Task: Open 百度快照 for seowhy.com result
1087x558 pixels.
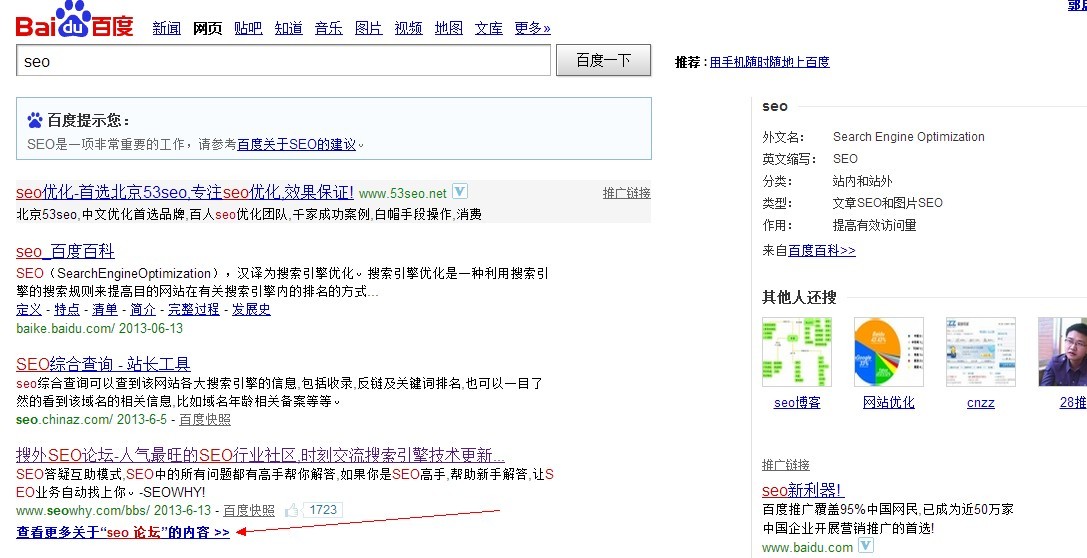Action: coord(249,510)
